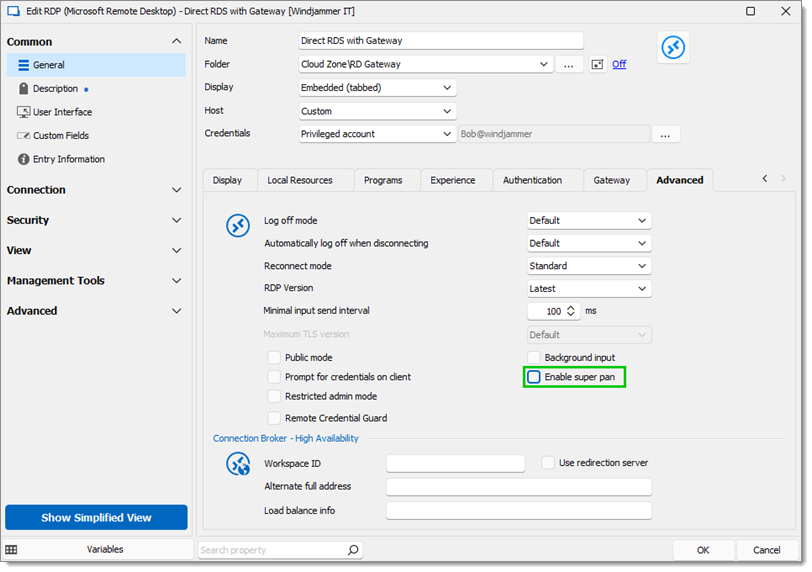812x572 pixels.
Task: Expand the Connection section
Action: [177, 190]
